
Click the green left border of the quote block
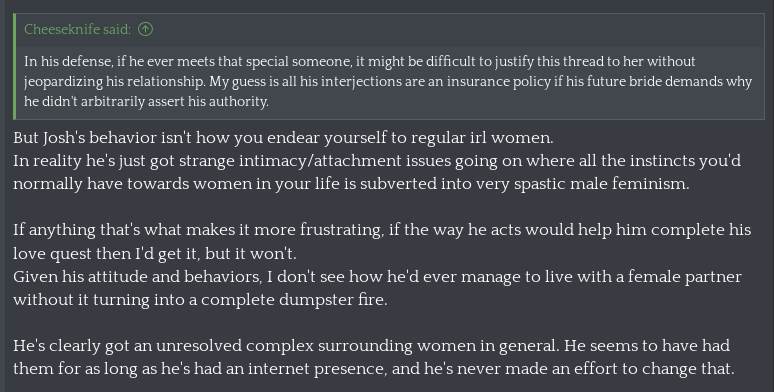[x=14, y=66]
